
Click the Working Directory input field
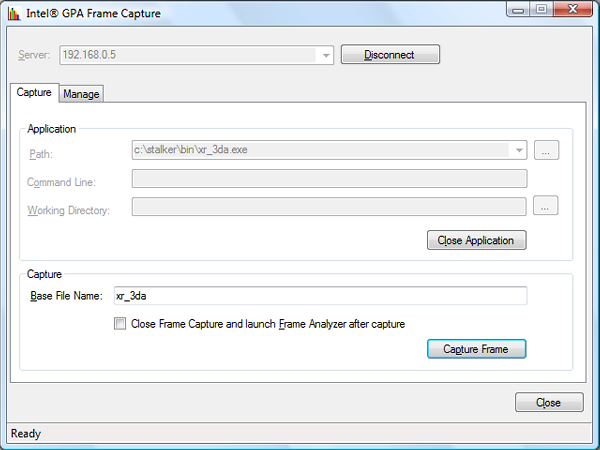[x=329, y=207]
